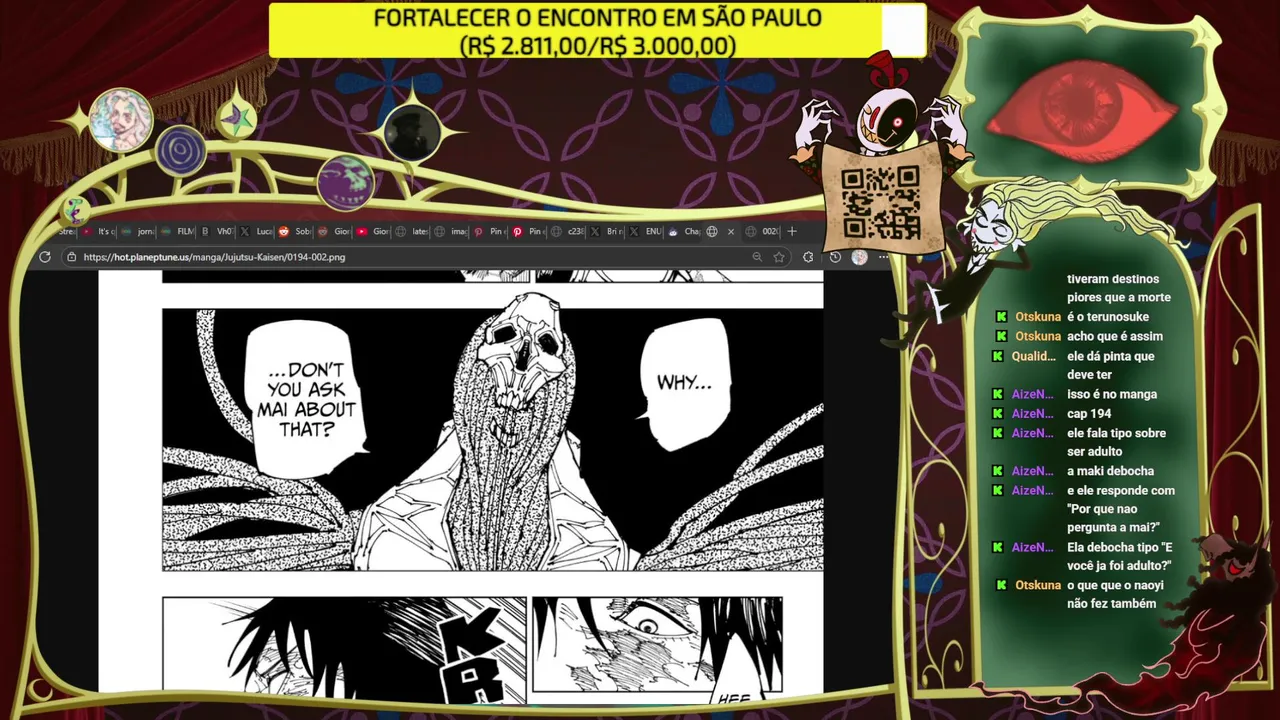The width and height of the screenshot is (1280, 720).
Task: Switch to the "Vh0" tab
Action: 218,231
